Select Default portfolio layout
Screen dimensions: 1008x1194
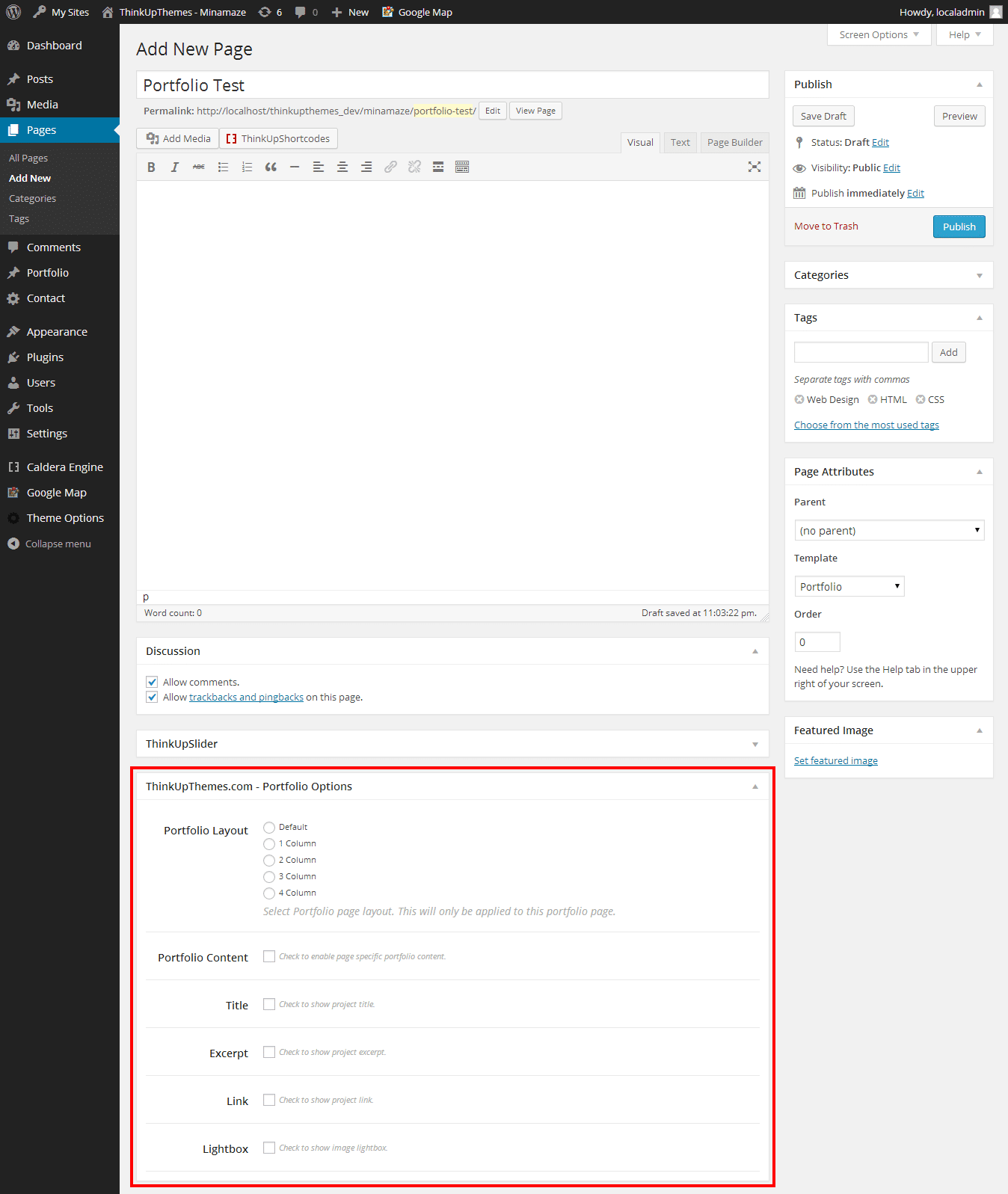pos(269,828)
